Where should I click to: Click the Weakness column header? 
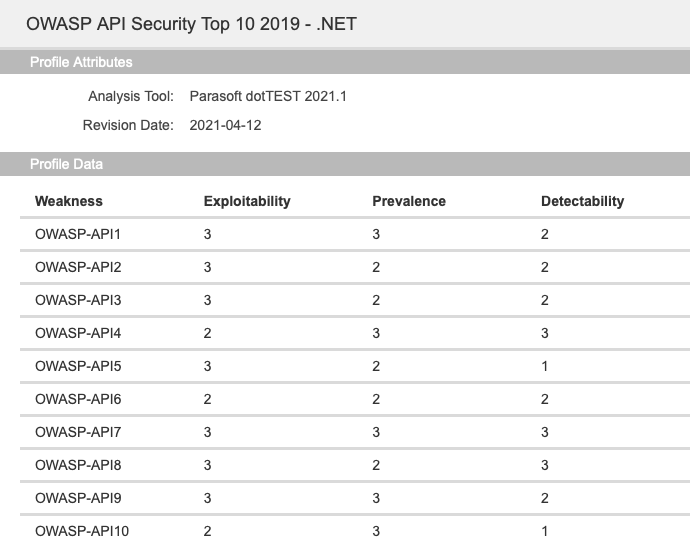click(x=69, y=201)
